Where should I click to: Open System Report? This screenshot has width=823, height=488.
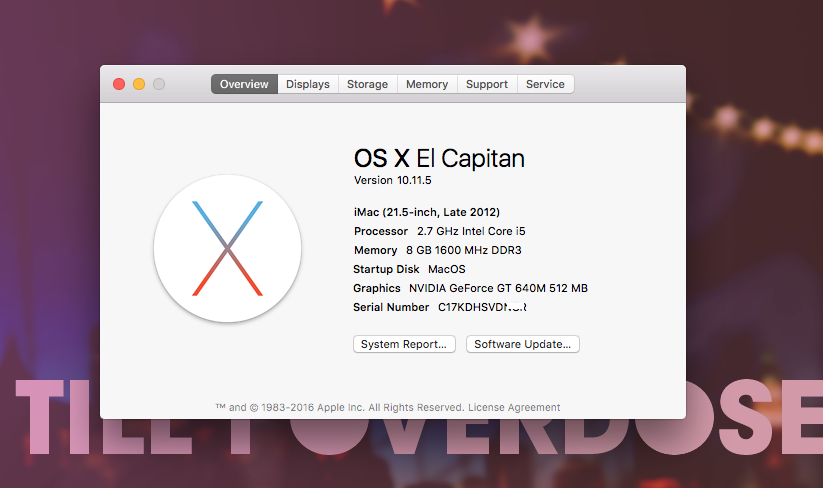point(404,344)
